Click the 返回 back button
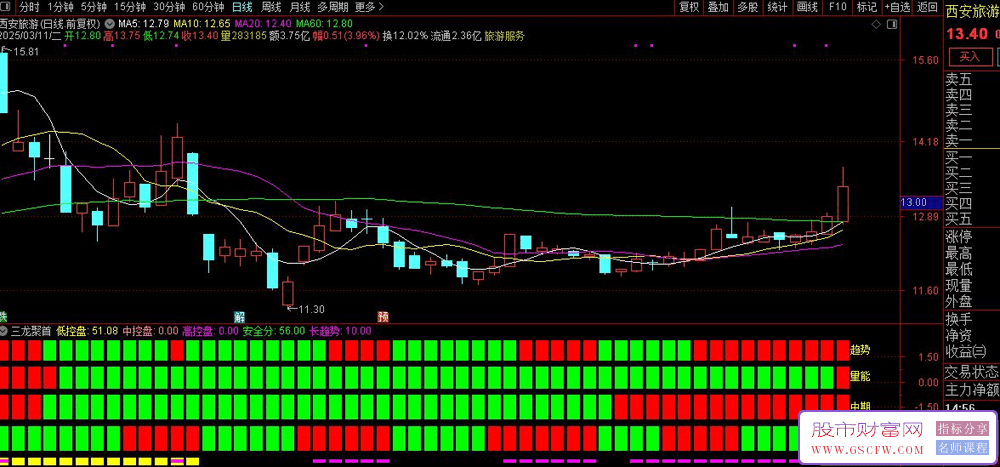This screenshot has height=467, width=1000. (x=928, y=7)
